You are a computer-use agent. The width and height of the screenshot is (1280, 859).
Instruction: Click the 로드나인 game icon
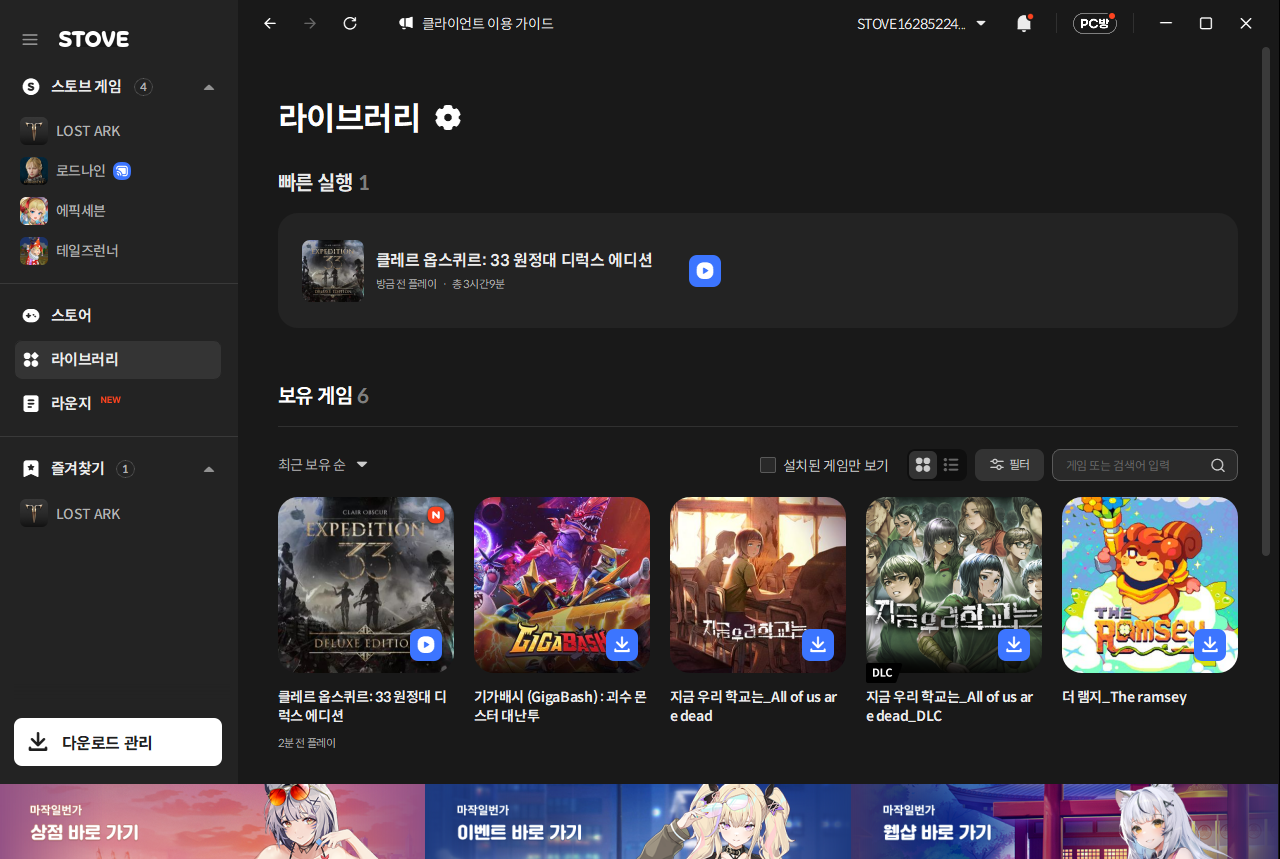[x=34, y=171]
